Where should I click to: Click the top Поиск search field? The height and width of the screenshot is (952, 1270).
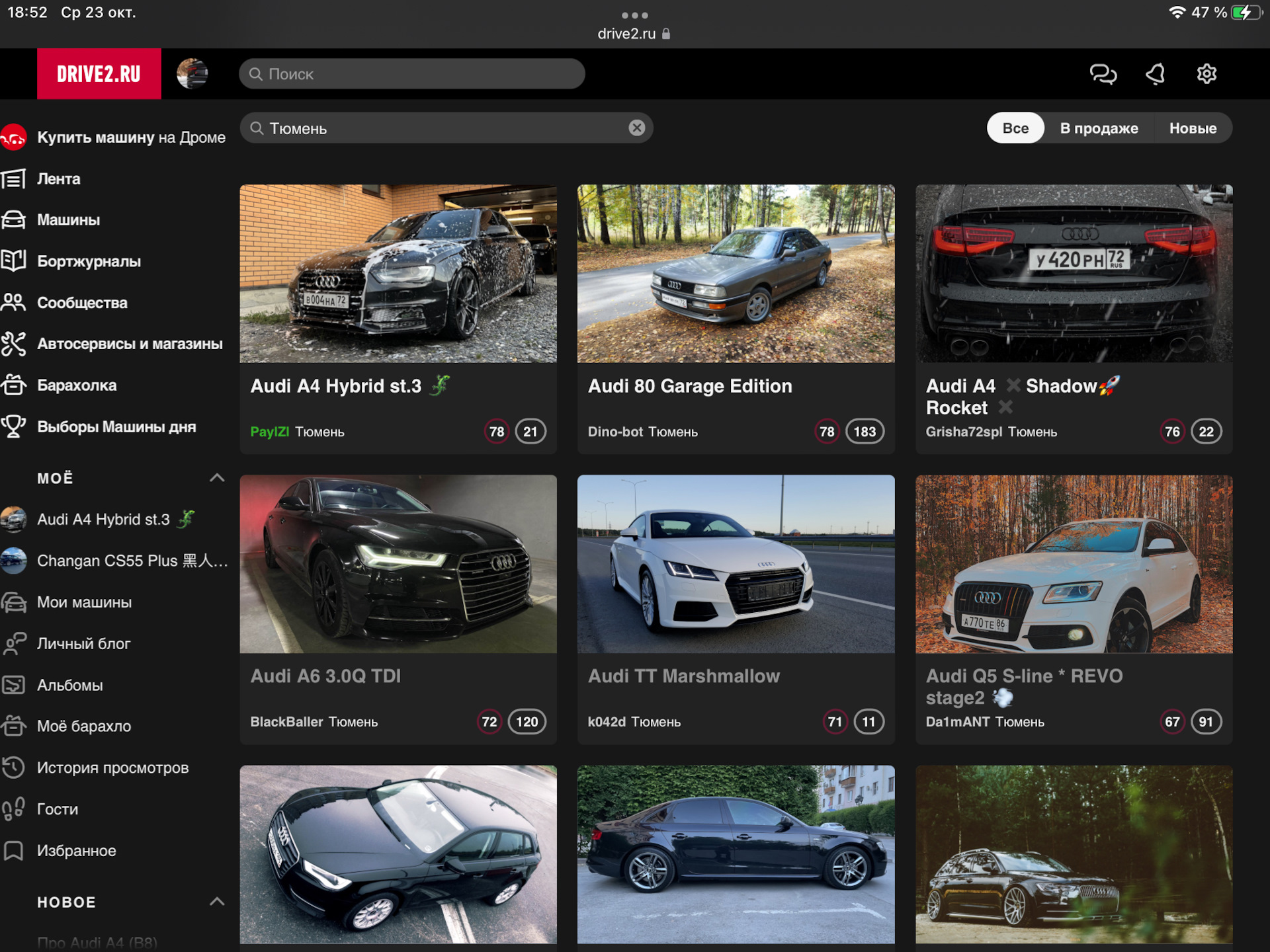[x=411, y=74]
